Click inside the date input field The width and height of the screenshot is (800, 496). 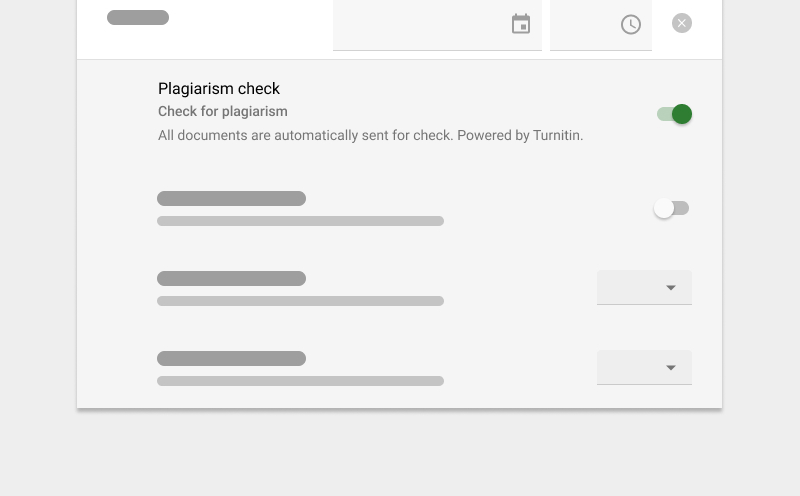pyautogui.click(x=420, y=24)
